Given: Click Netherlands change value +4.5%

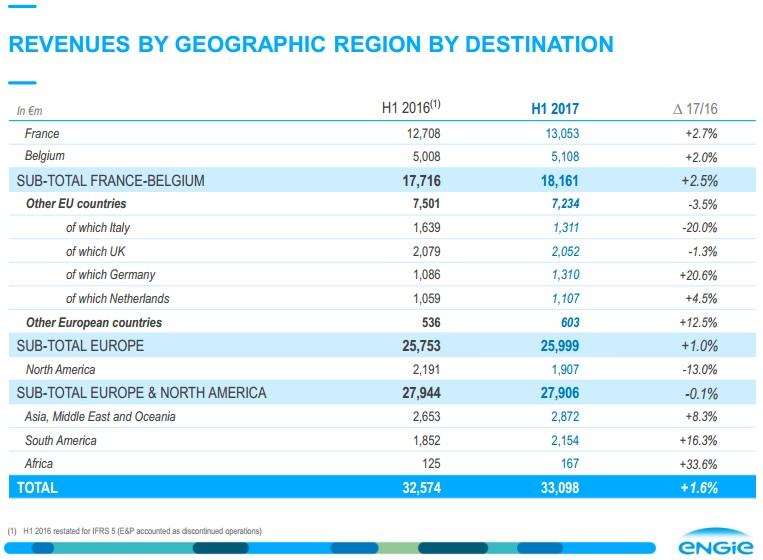Looking at the screenshot, I should 701,298.
